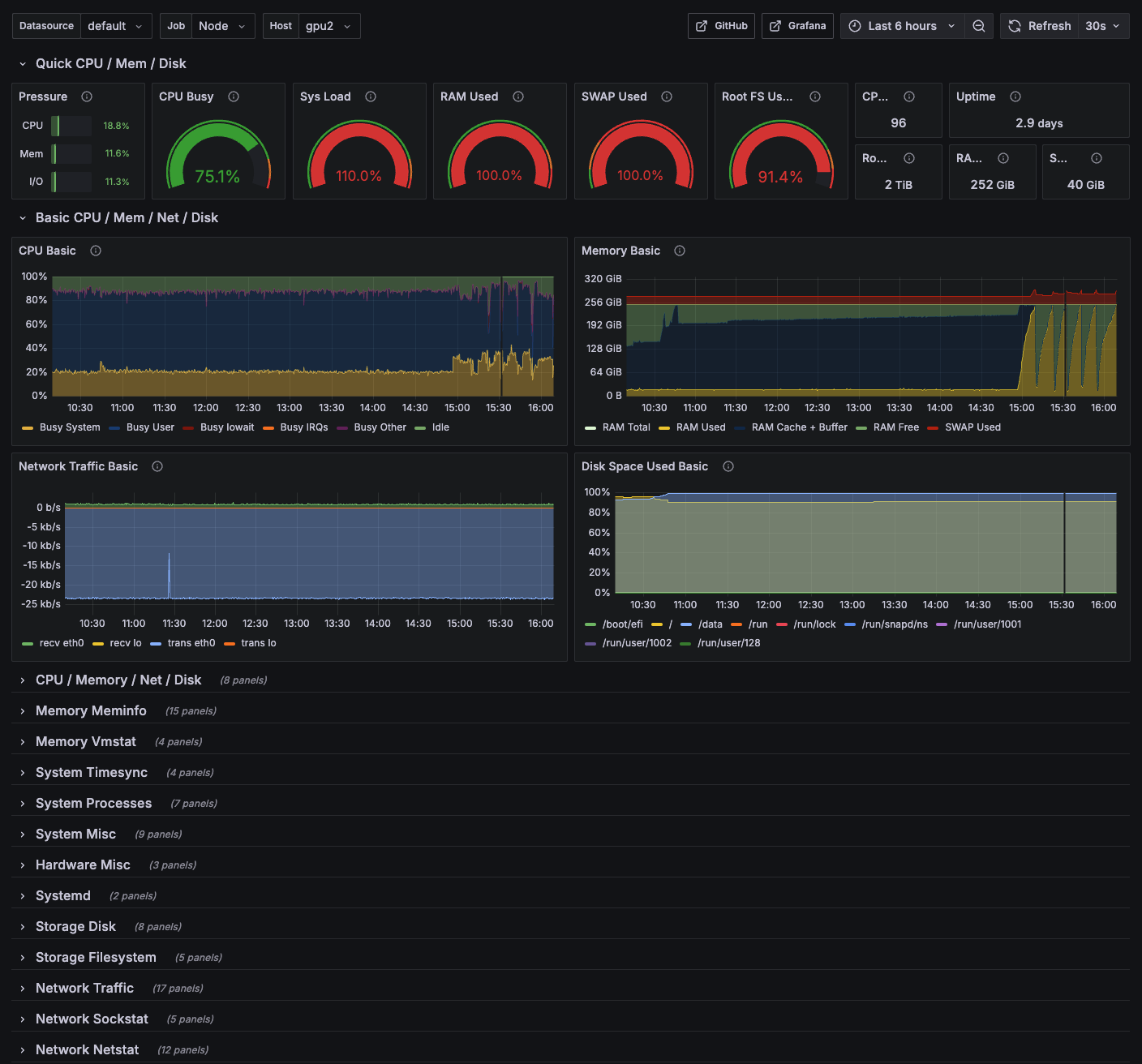Expand the System Misc row
Screen dimensions: 1142x1064
click(x=75, y=834)
